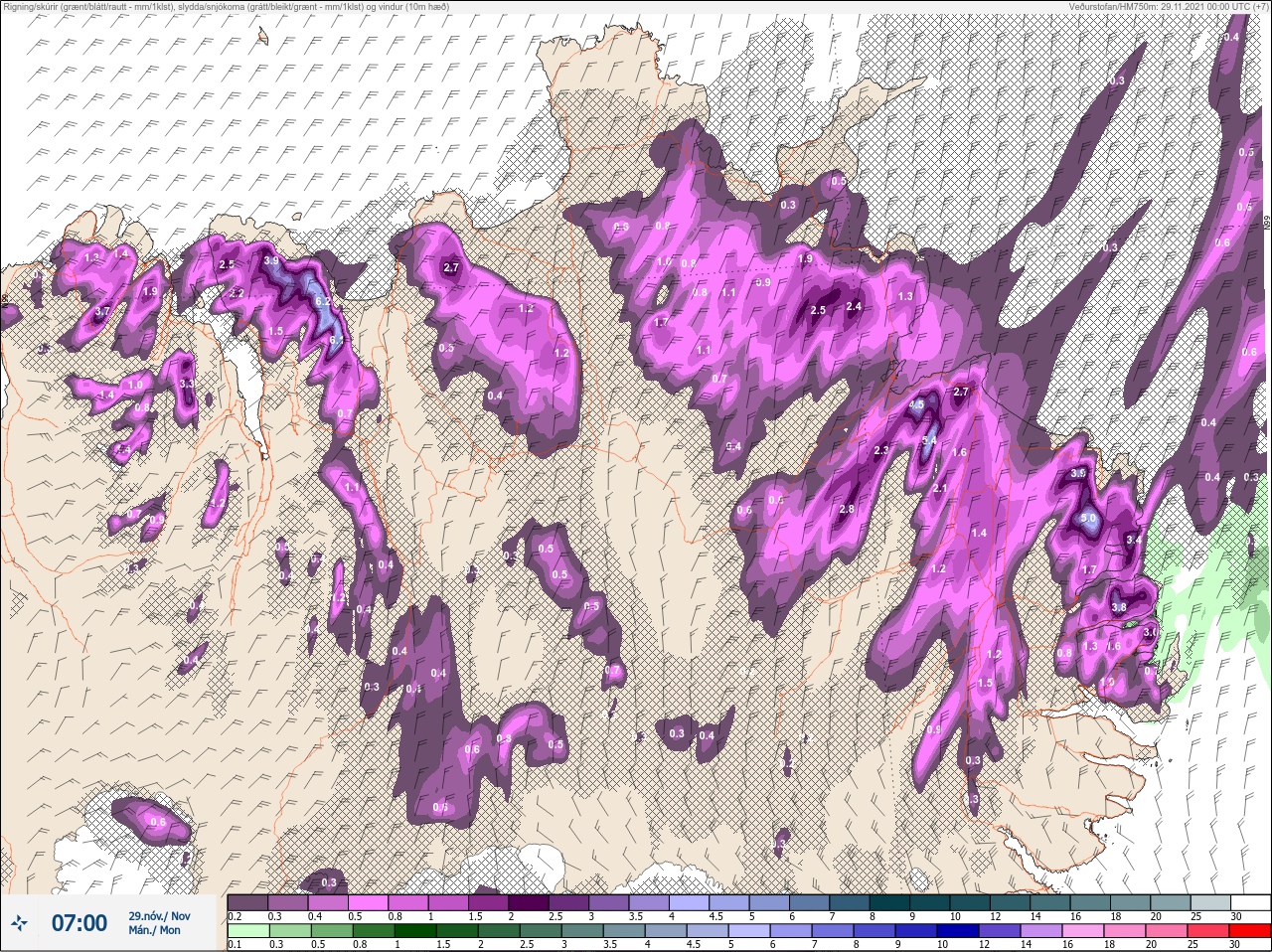The height and width of the screenshot is (952, 1272).
Task: Click the 2.2 snowfall value on the map
Action: (x=237, y=294)
